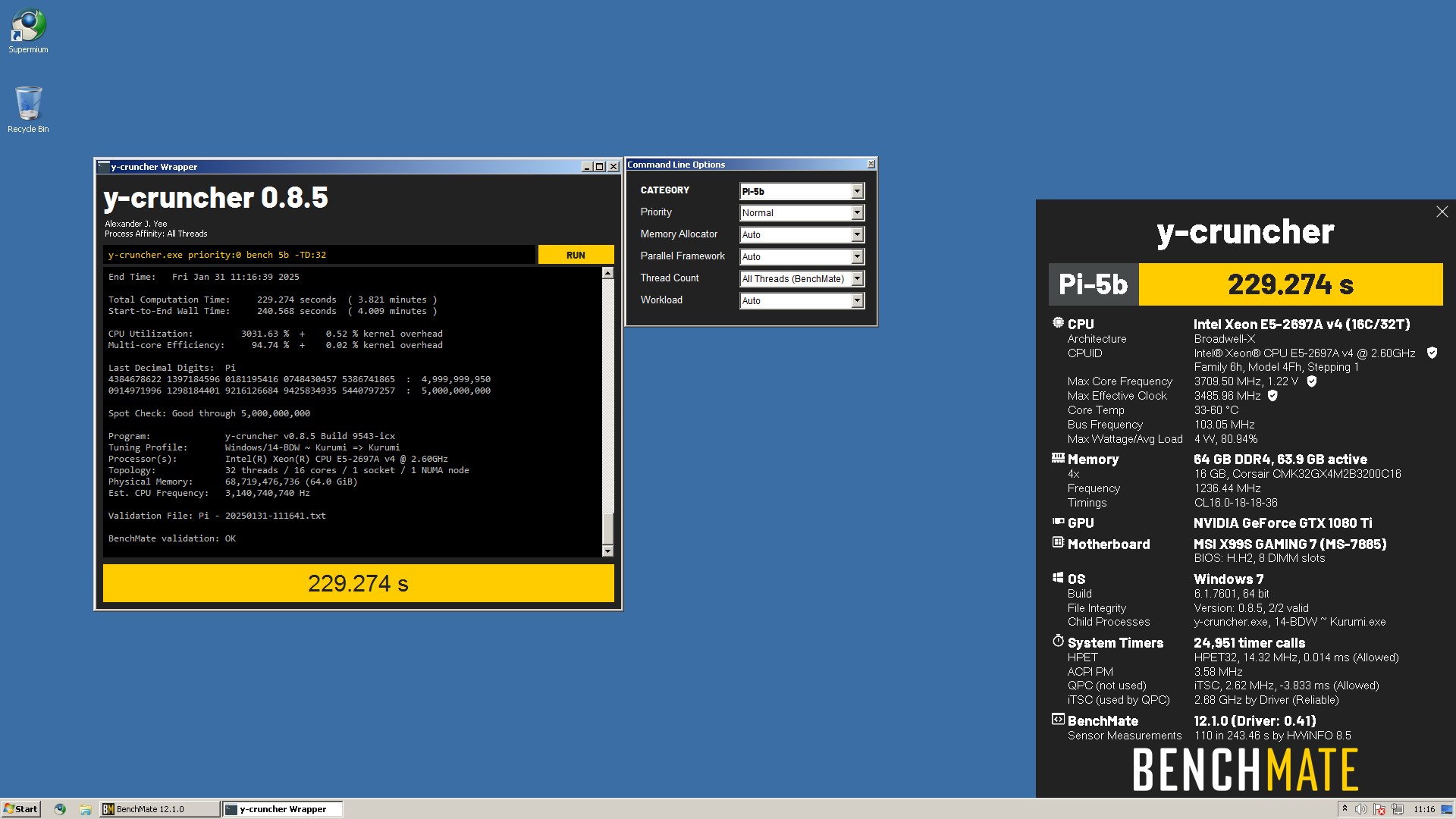The height and width of the screenshot is (819, 1456).
Task: Click the GPU card icon in result panel
Action: [x=1058, y=522]
